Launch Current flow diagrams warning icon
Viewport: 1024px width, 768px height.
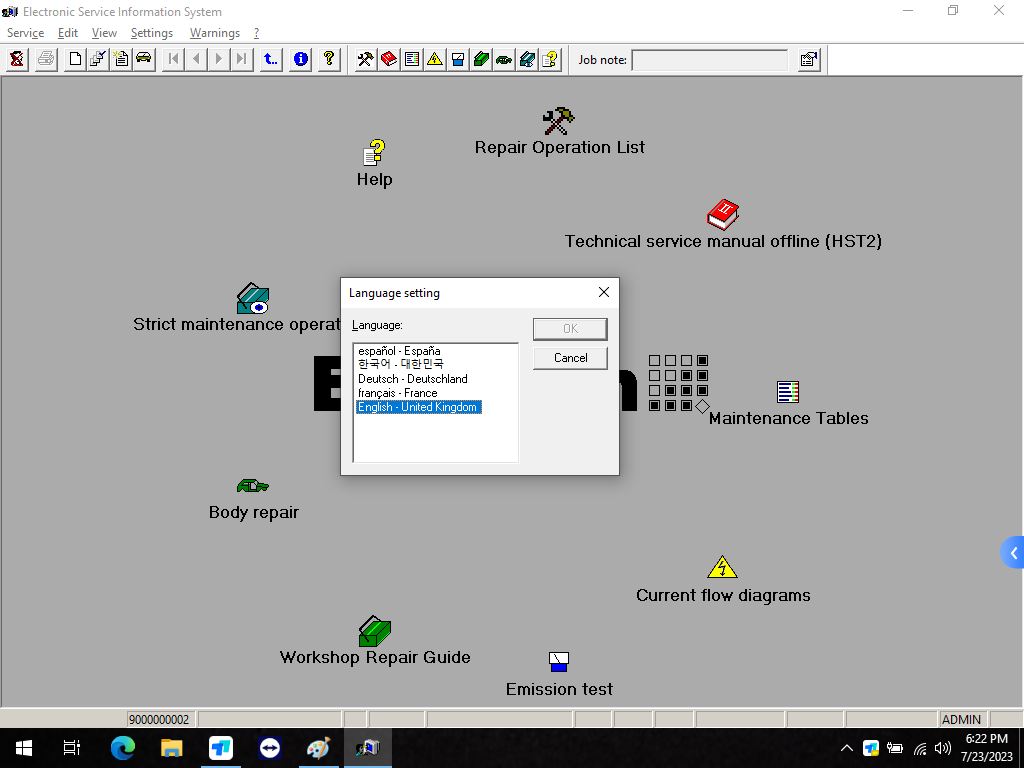coord(722,568)
